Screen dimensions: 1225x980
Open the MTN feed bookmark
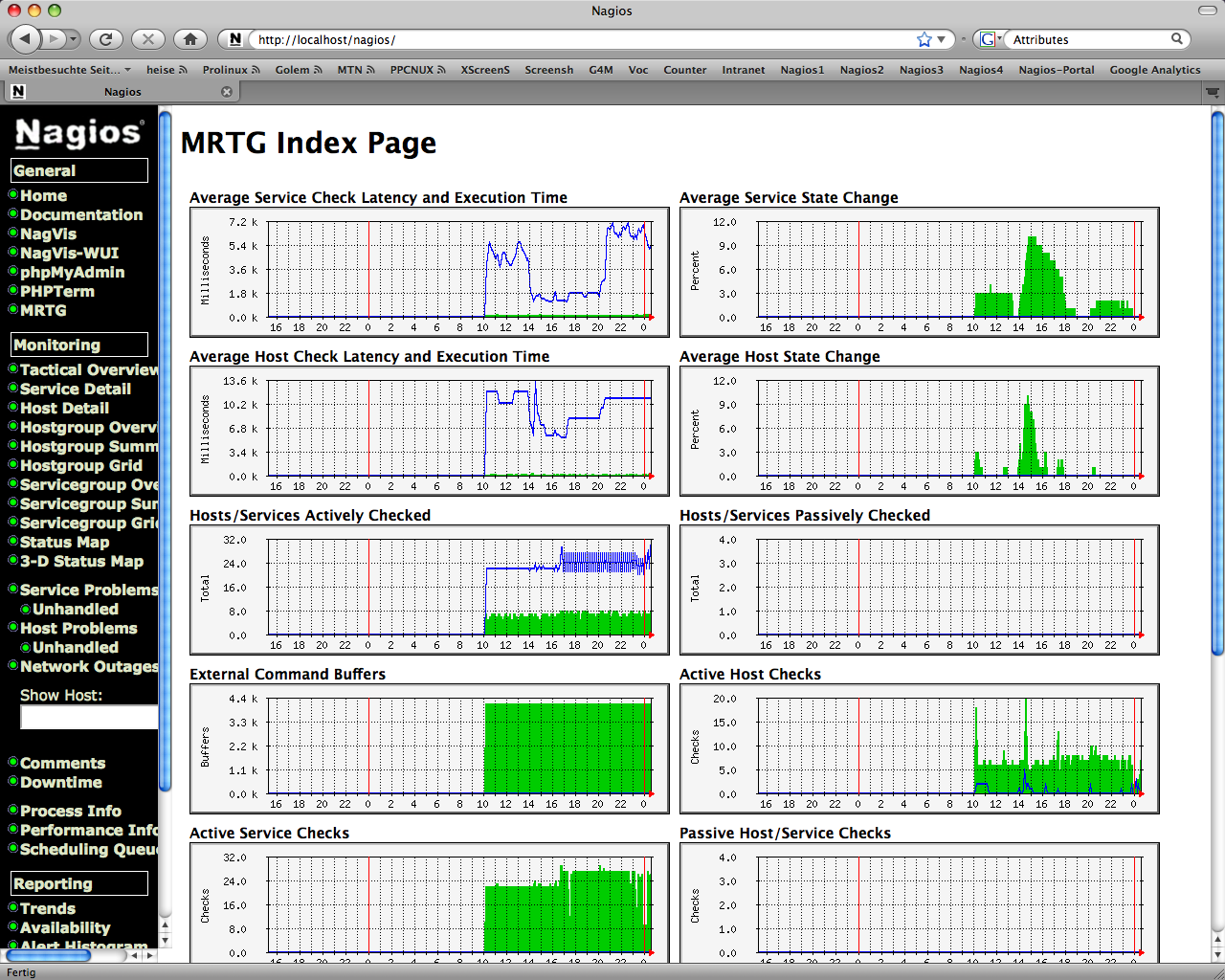click(x=356, y=70)
